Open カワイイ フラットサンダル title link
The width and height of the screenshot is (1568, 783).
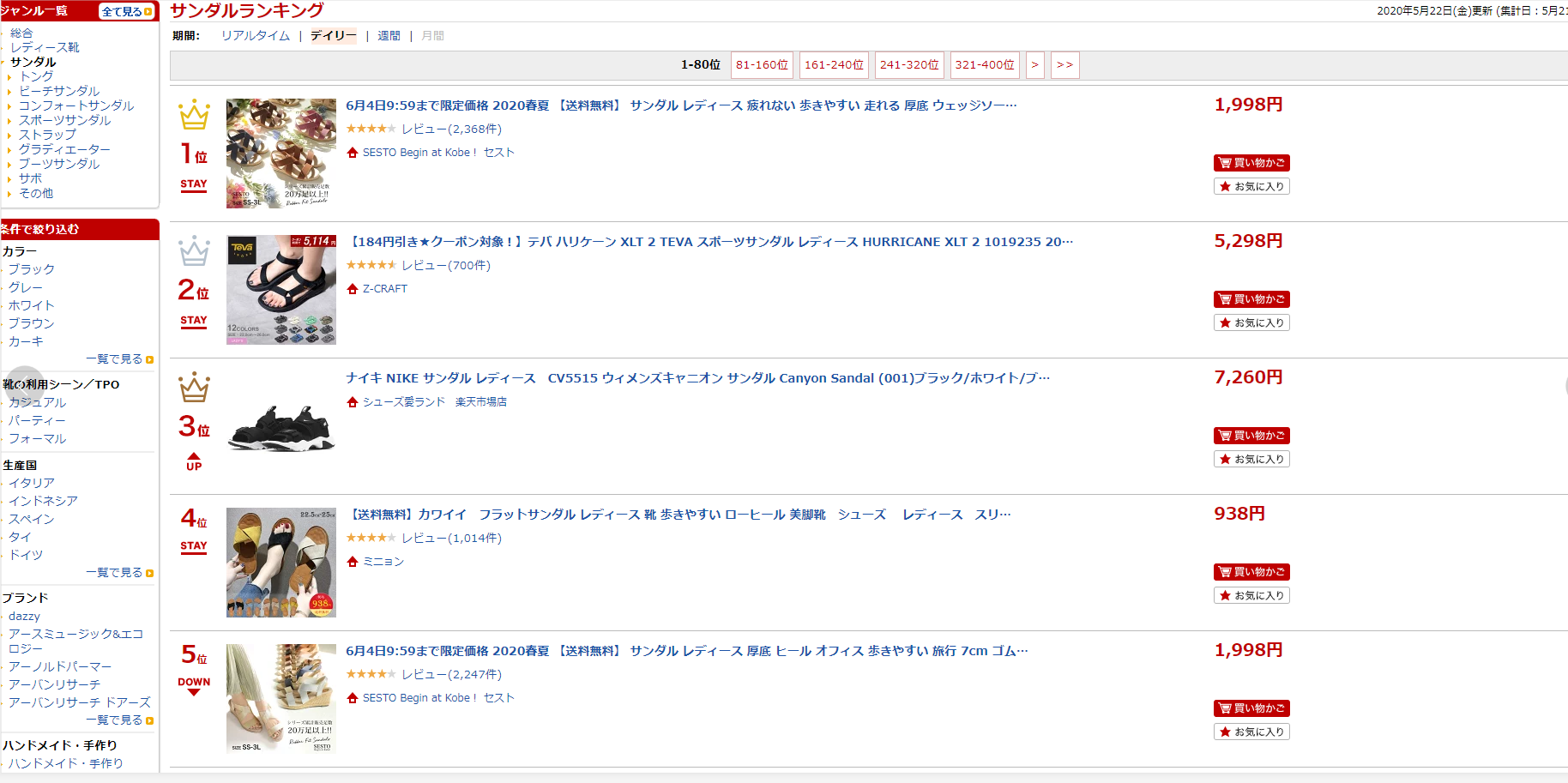click(x=678, y=515)
